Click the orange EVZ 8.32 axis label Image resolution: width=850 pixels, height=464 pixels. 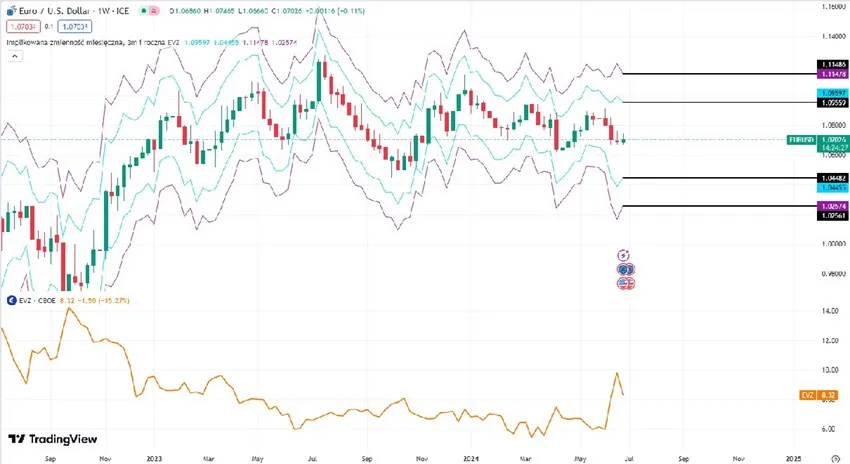(x=819, y=395)
